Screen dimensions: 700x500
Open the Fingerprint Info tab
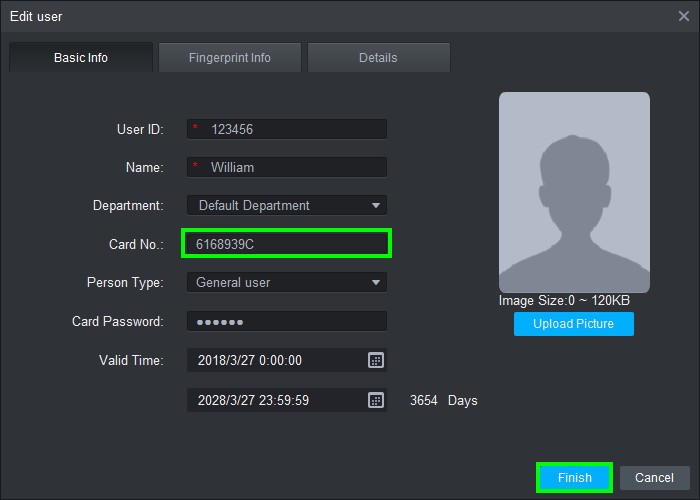229,58
